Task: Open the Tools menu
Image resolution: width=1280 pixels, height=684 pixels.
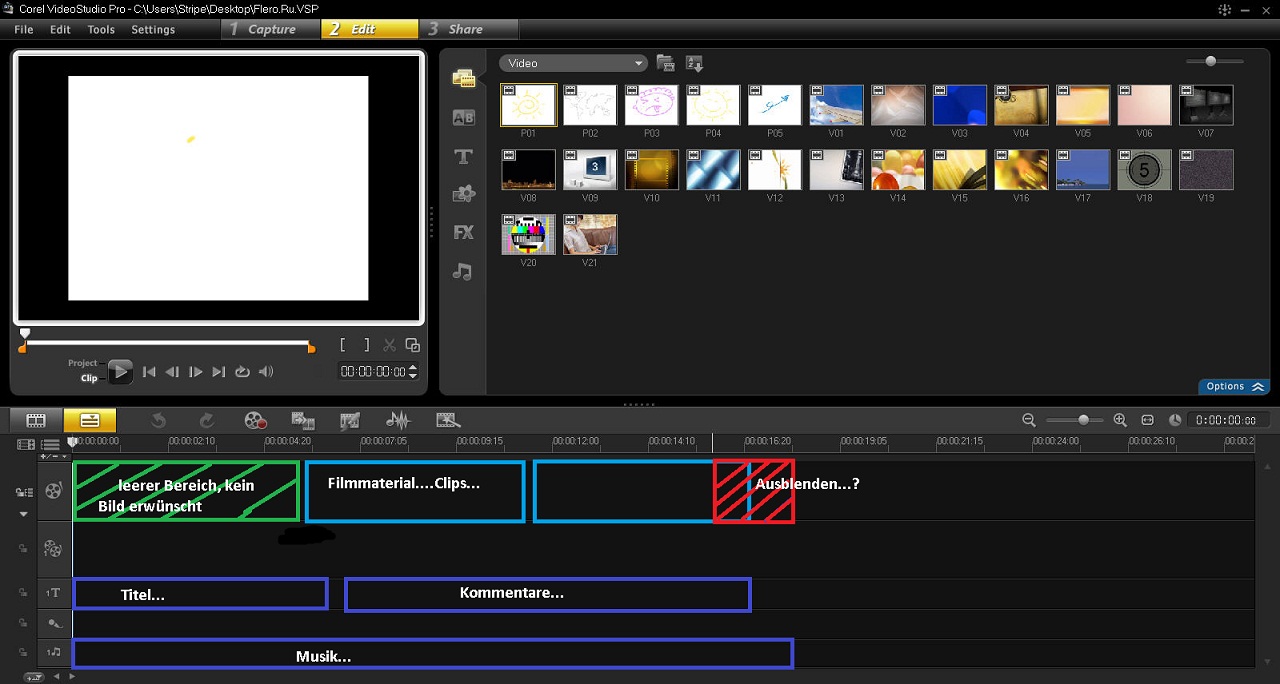Action: pyautogui.click(x=101, y=29)
